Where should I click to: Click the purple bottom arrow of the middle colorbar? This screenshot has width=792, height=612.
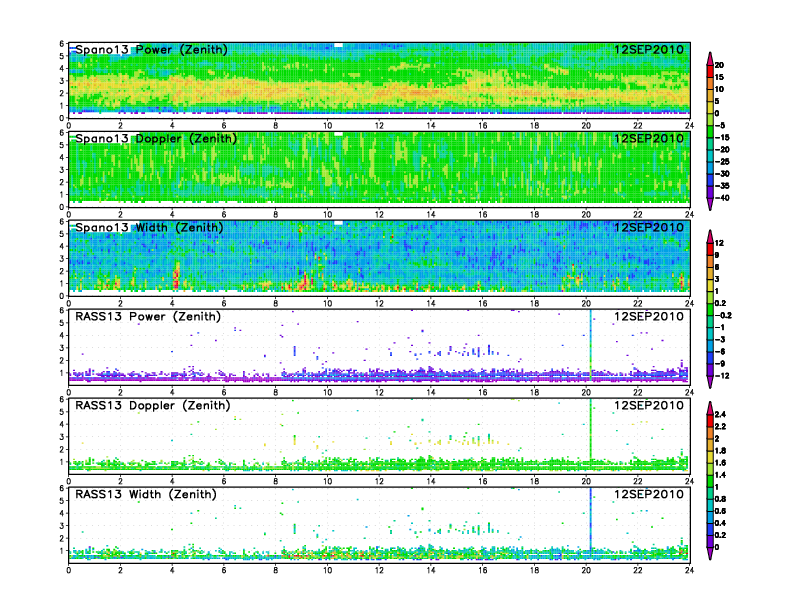(710, 382)
